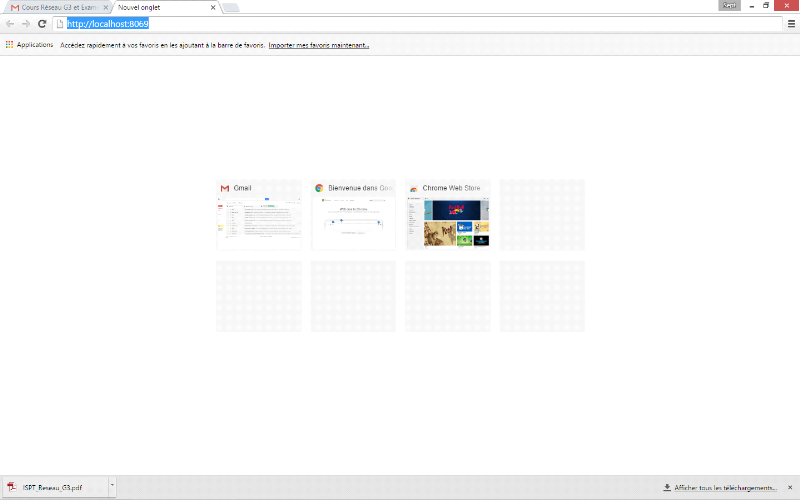Screen dimensions: 800x500
Task: Open the Chrome hamburger menu
Action: [x=791, y=24]
